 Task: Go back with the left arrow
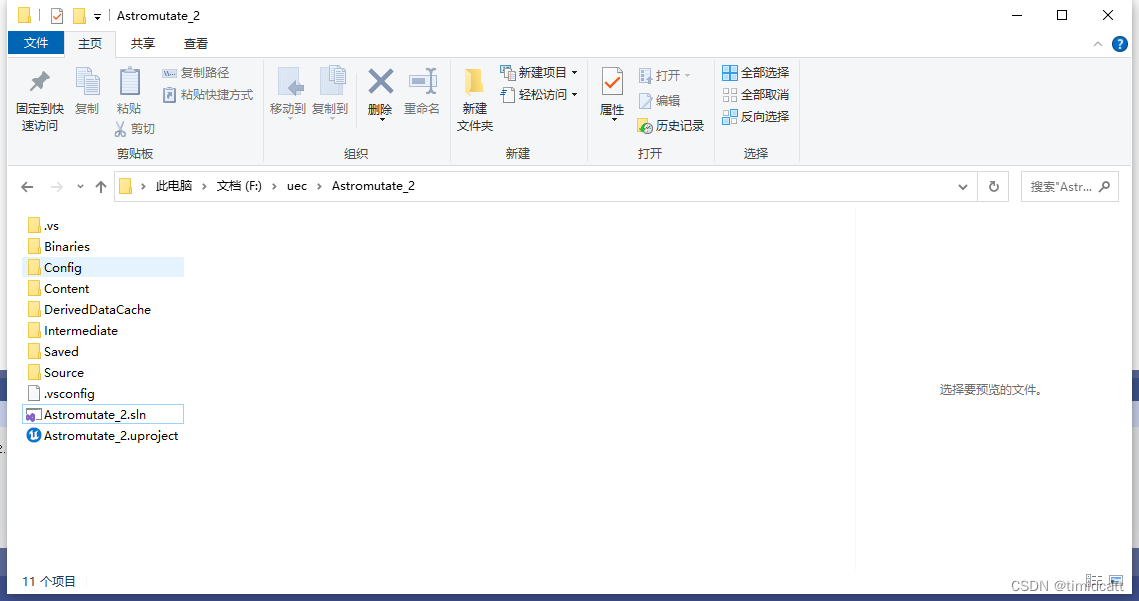click(27, 187)
